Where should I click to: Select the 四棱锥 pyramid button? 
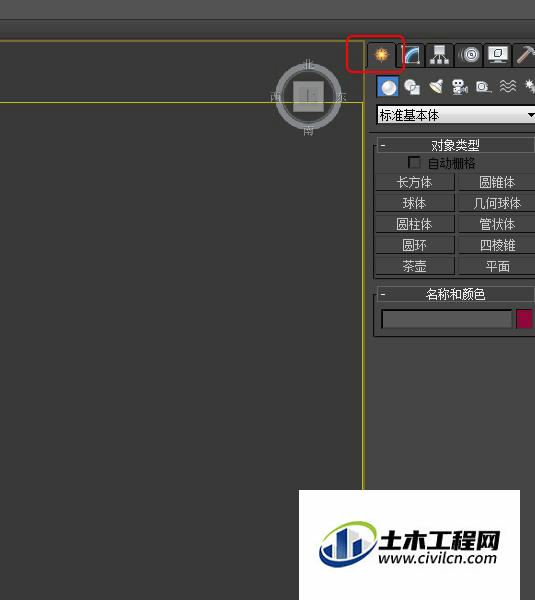(x=497, y=245)
